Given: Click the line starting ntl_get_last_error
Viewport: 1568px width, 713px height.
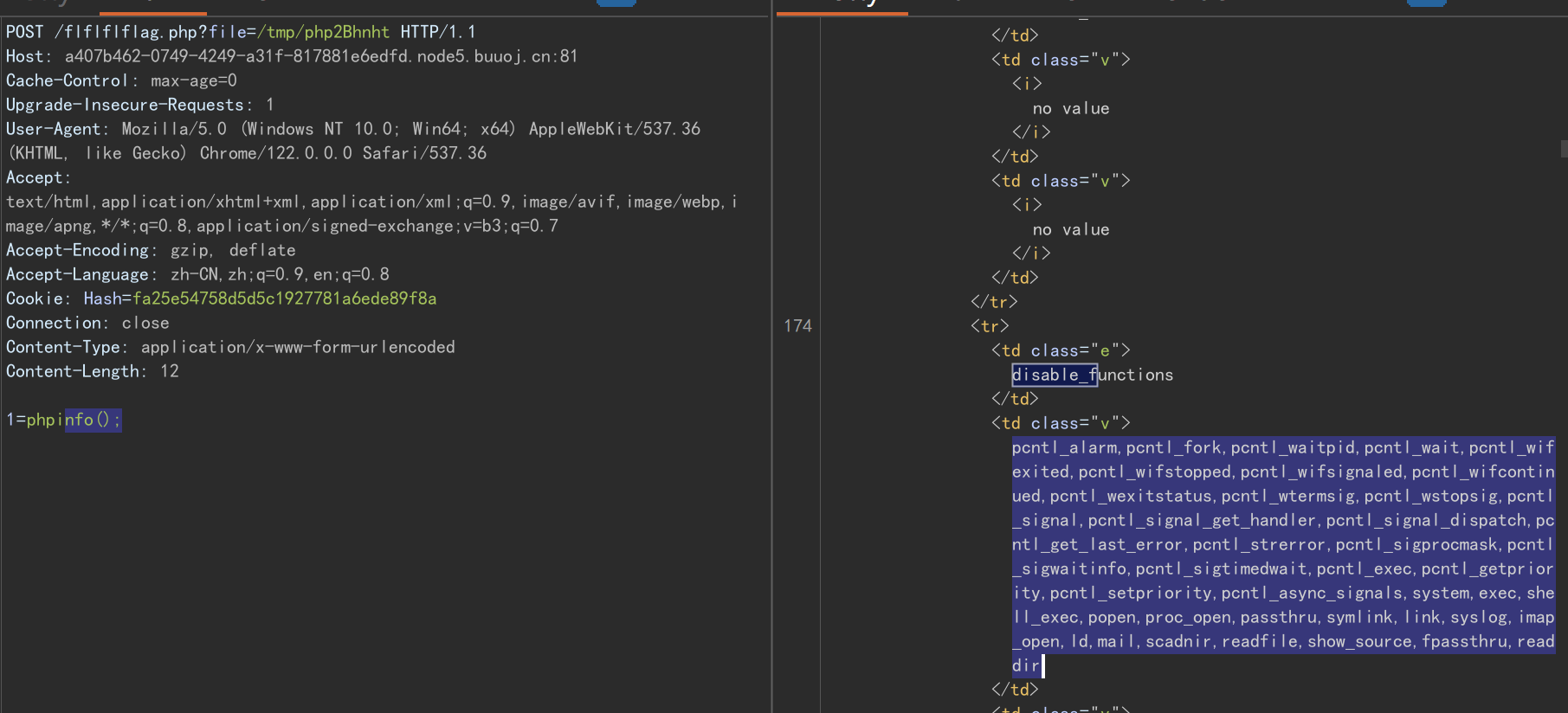Looking at the screenshot, I should pyautogui.click(x=1283, y=544).
